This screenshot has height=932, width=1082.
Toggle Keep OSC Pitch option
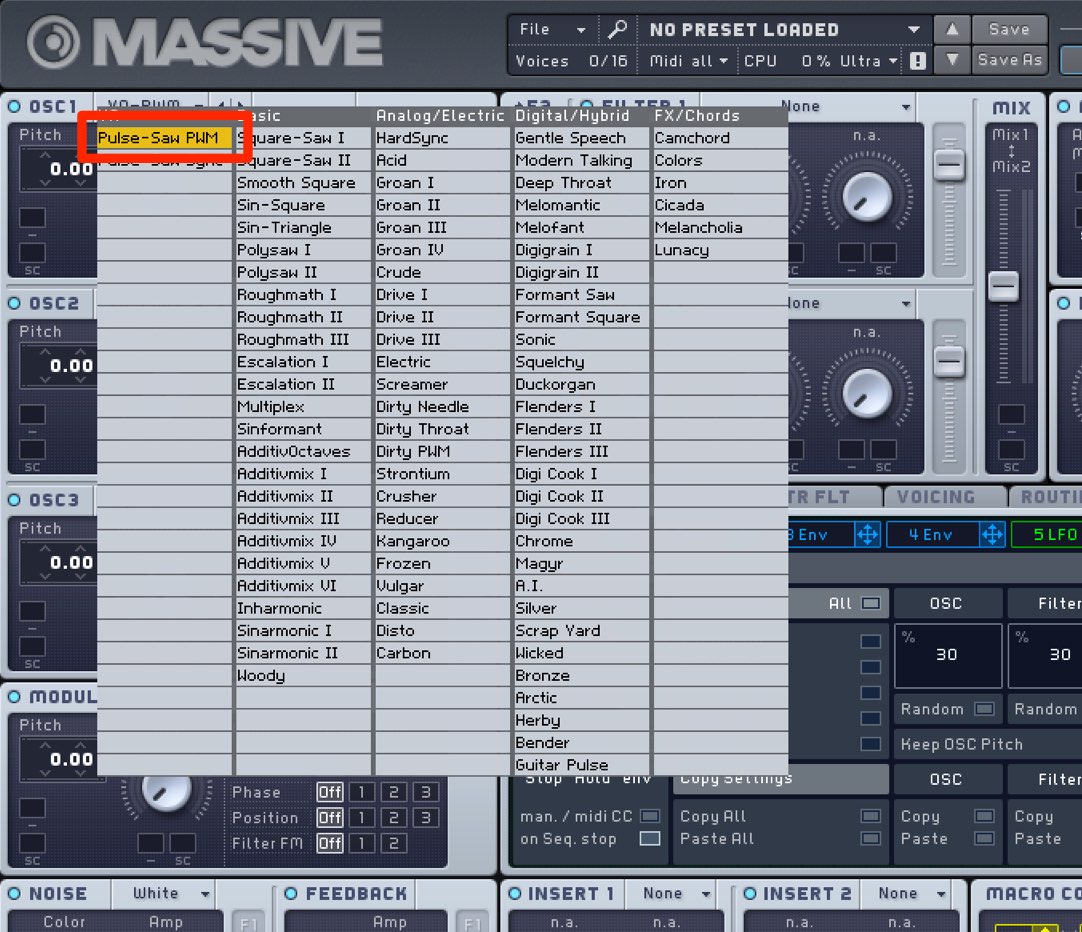click(x=987, y=744)
